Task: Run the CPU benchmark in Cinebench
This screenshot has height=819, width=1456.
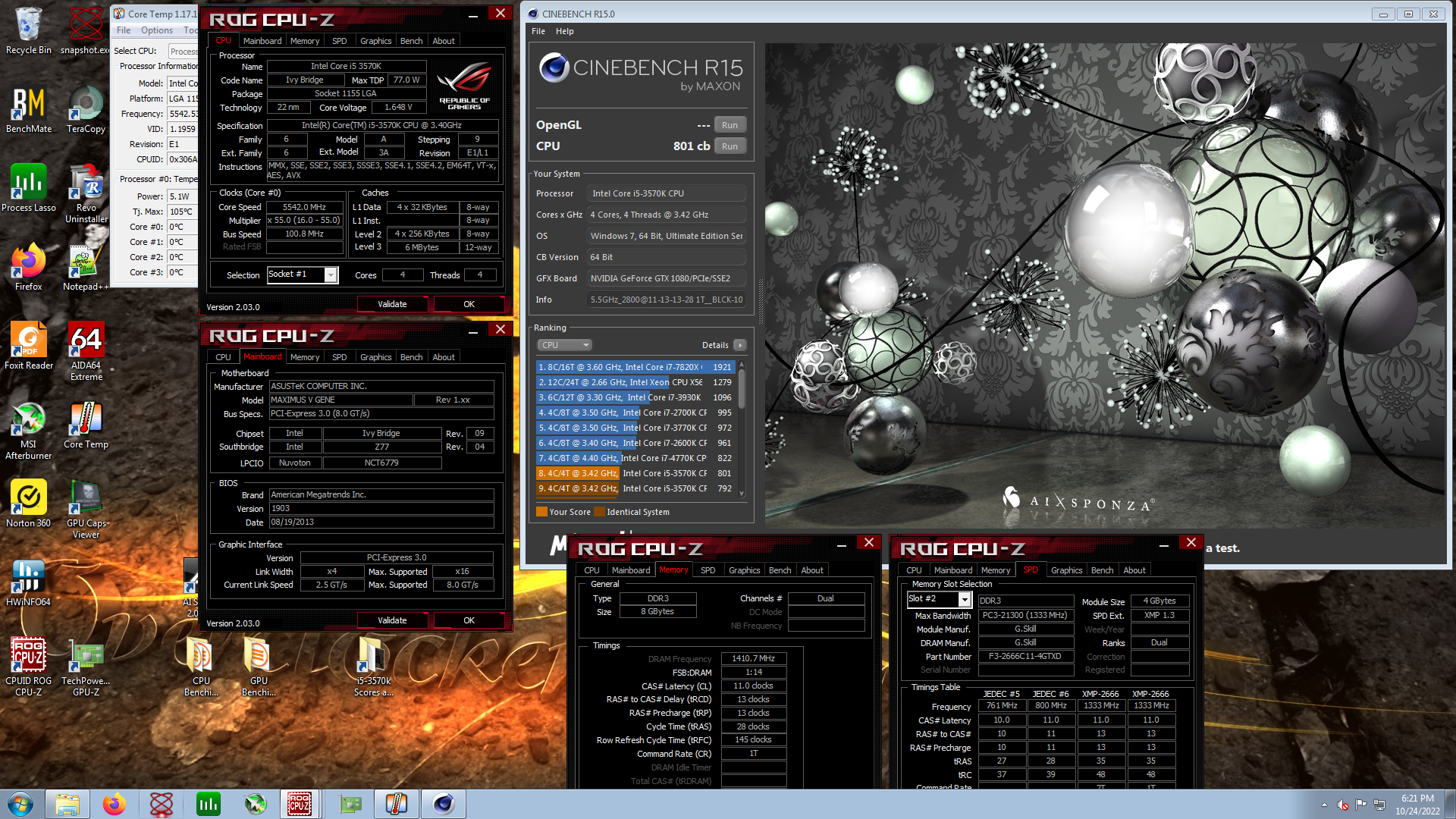Action: (x=730, y=146)
